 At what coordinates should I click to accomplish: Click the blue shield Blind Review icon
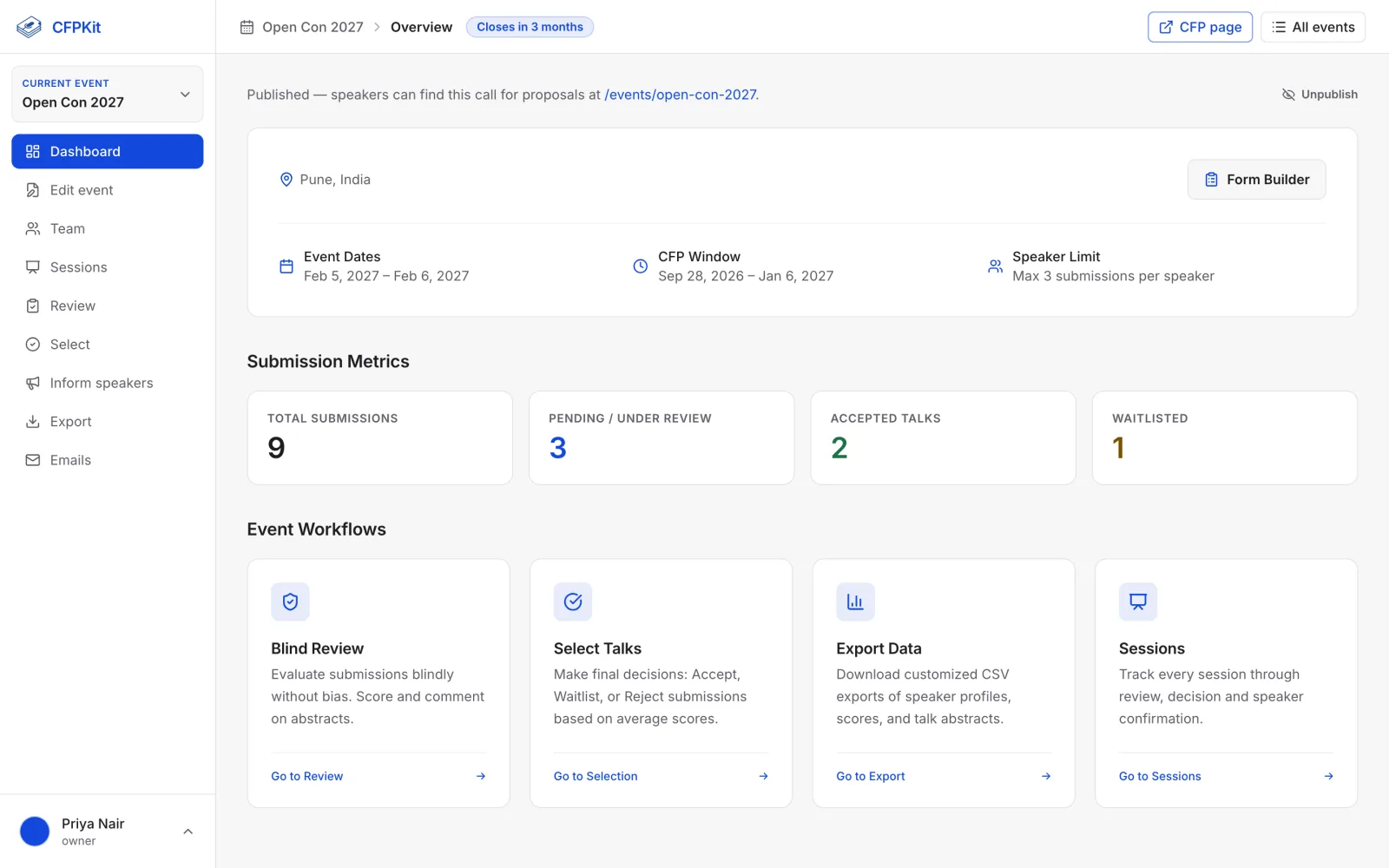290,602
